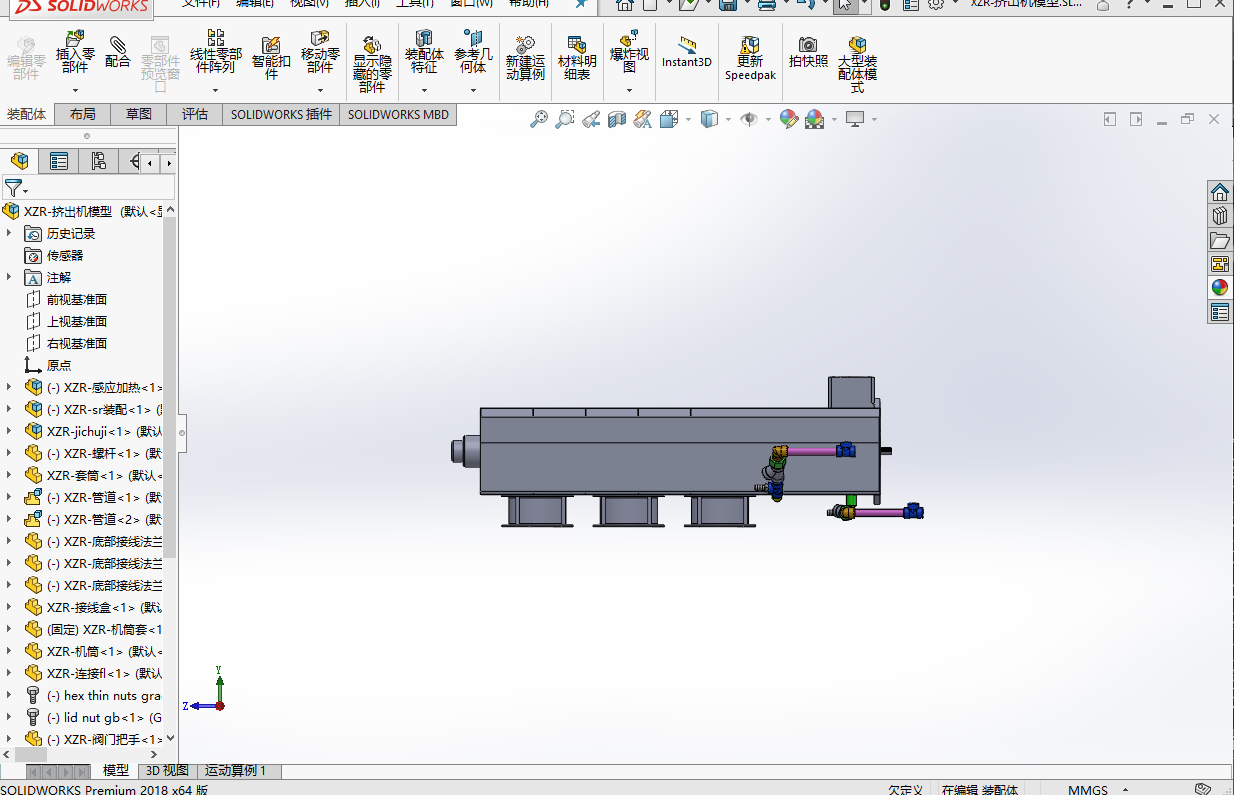Open PropertyManager tab icon

click(x=59, y=161)
